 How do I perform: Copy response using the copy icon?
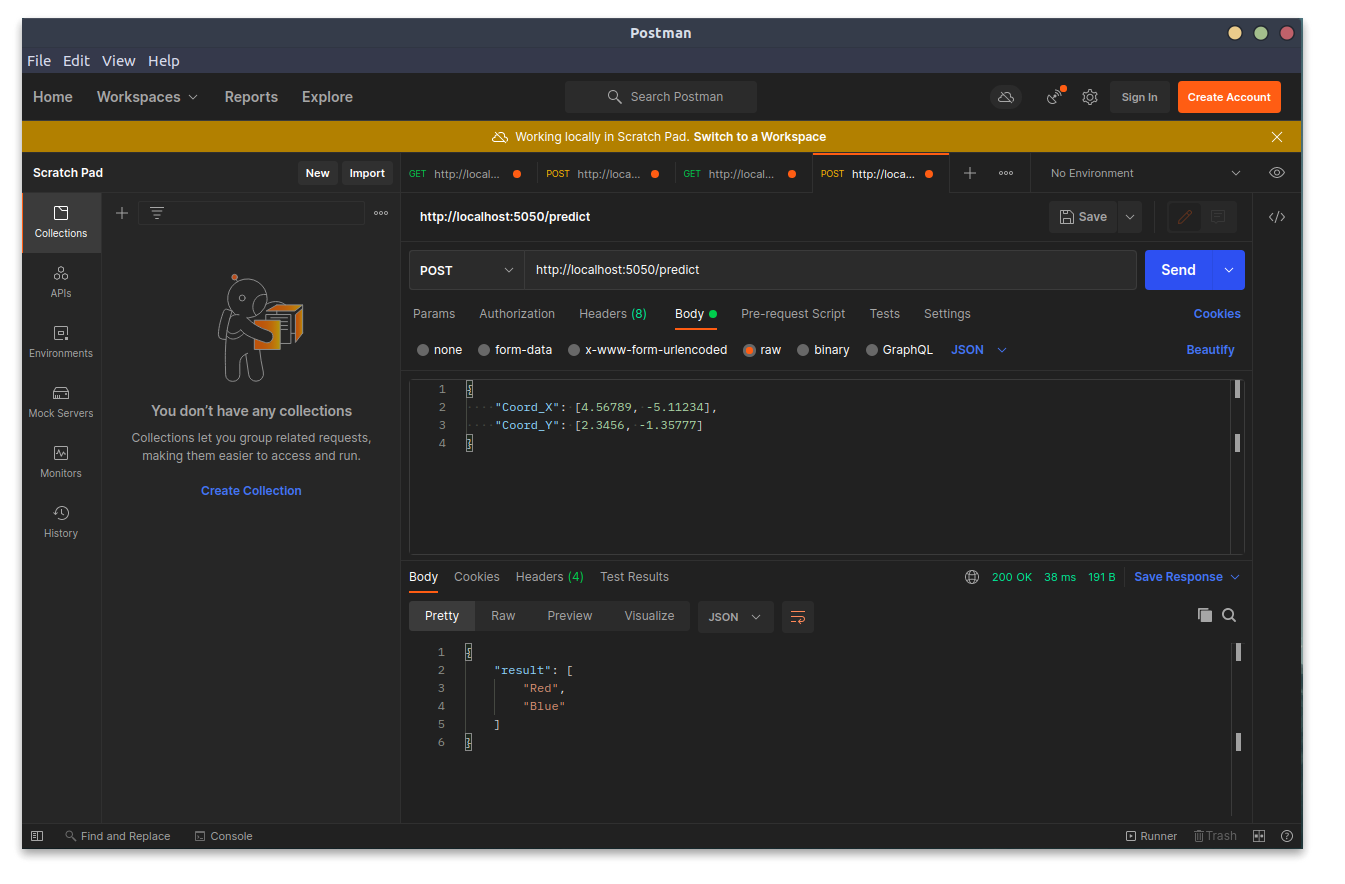click(x=1204, y=615)
